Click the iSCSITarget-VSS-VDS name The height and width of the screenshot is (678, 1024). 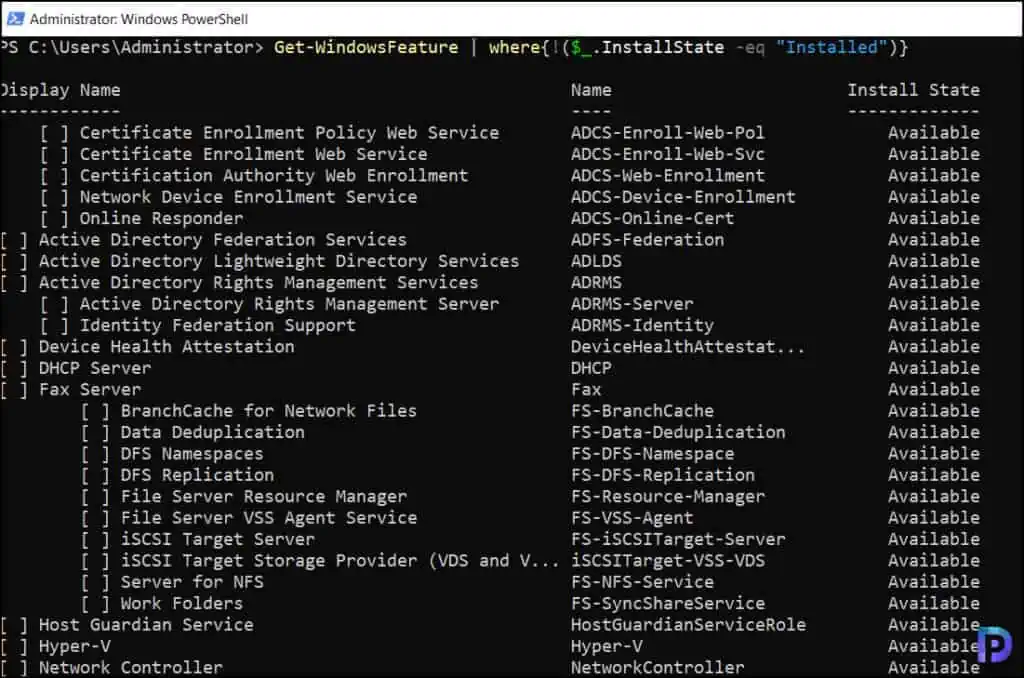667,561
